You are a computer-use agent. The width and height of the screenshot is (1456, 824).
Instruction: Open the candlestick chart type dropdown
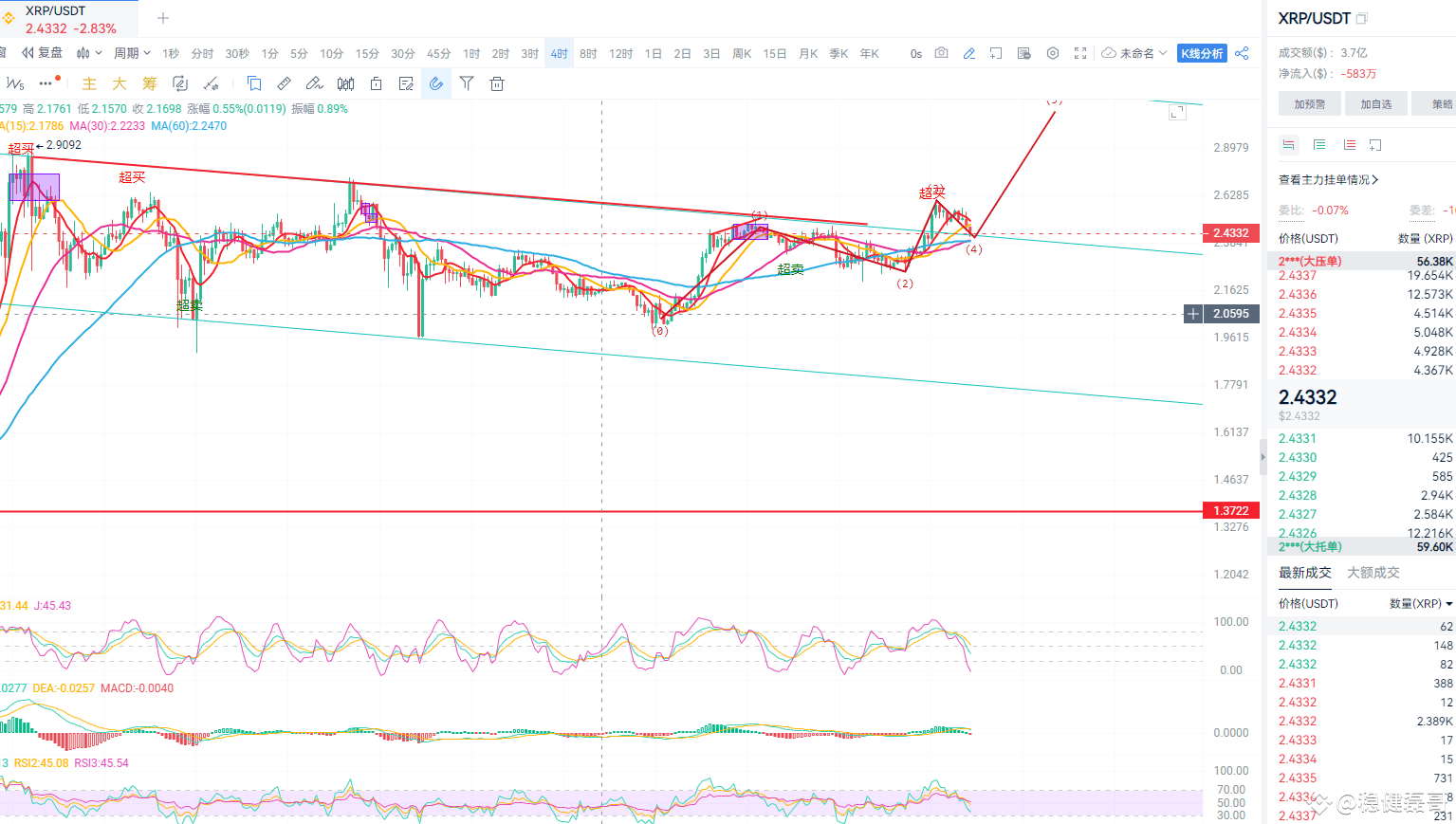coord(88,53)
